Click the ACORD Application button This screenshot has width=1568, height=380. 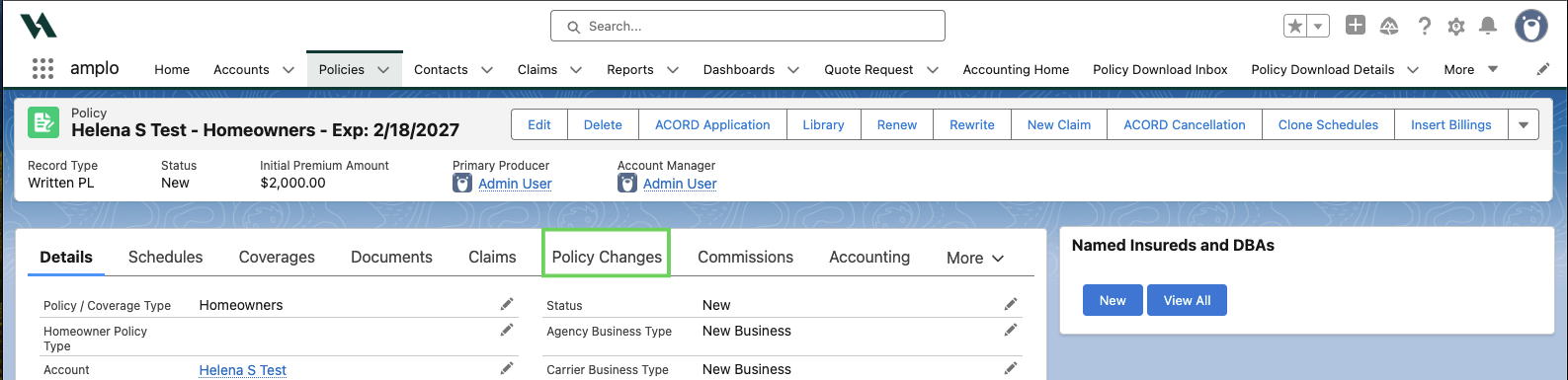coord(712,124)
